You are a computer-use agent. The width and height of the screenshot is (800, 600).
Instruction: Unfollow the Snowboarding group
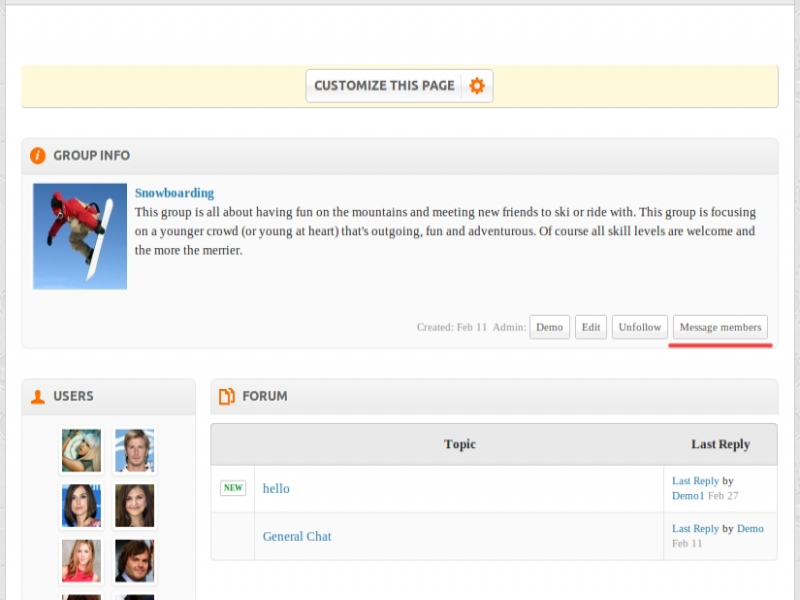pos(639,327)
